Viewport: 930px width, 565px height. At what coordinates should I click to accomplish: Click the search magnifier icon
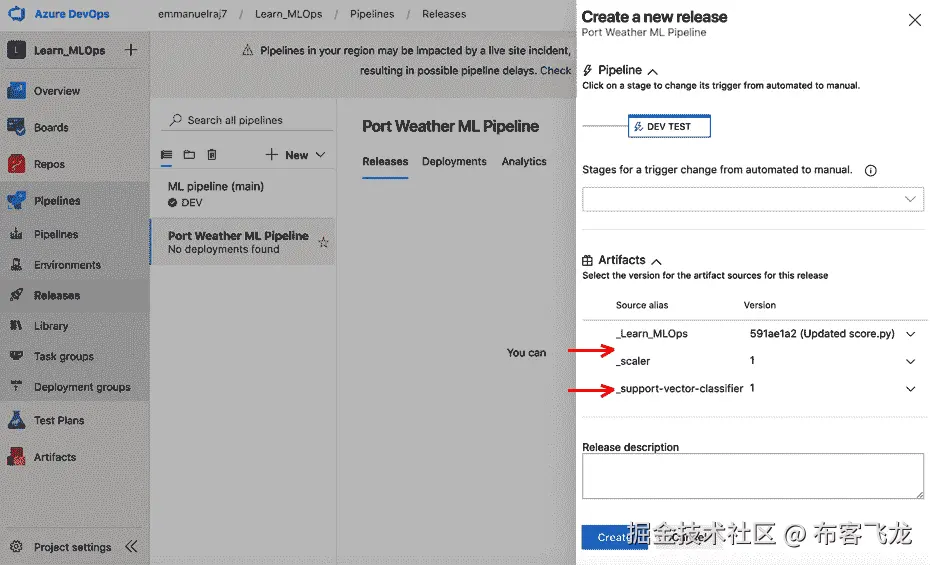click(175, 120)
